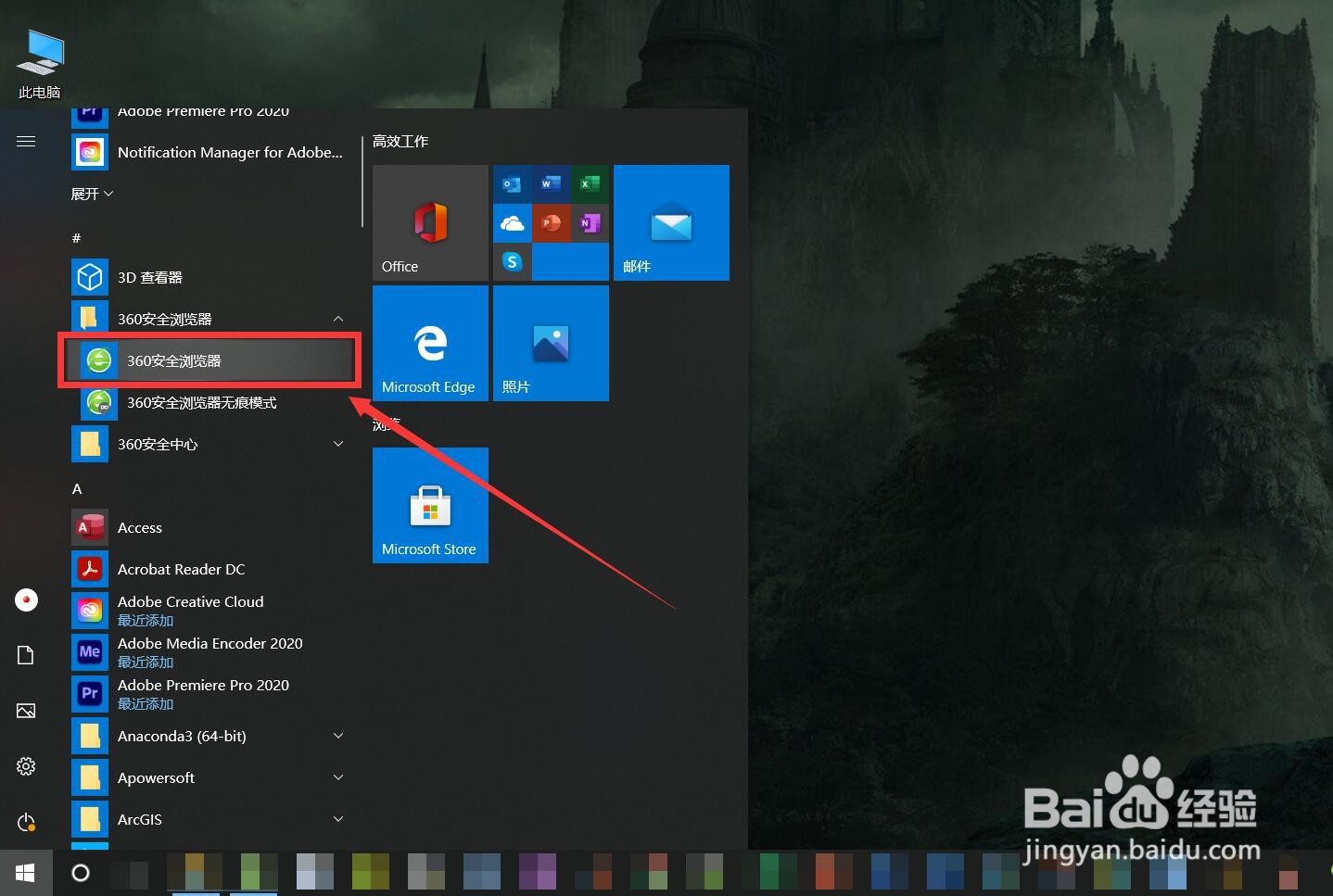Click the A letter group header
This screenshot has width=1333, height=896.
pos(77,488)
